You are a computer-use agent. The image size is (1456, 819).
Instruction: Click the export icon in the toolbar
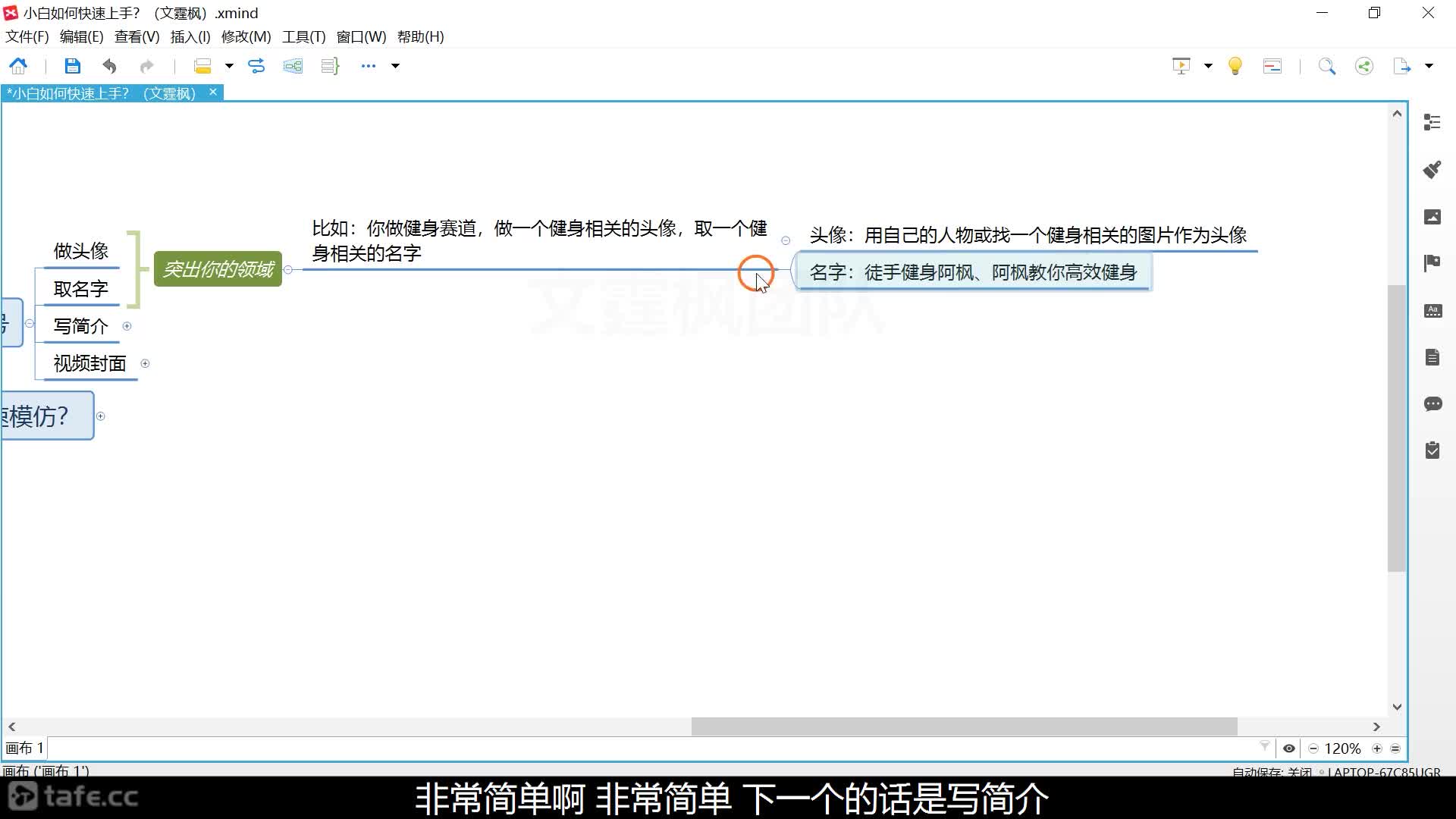[1401, 66]
